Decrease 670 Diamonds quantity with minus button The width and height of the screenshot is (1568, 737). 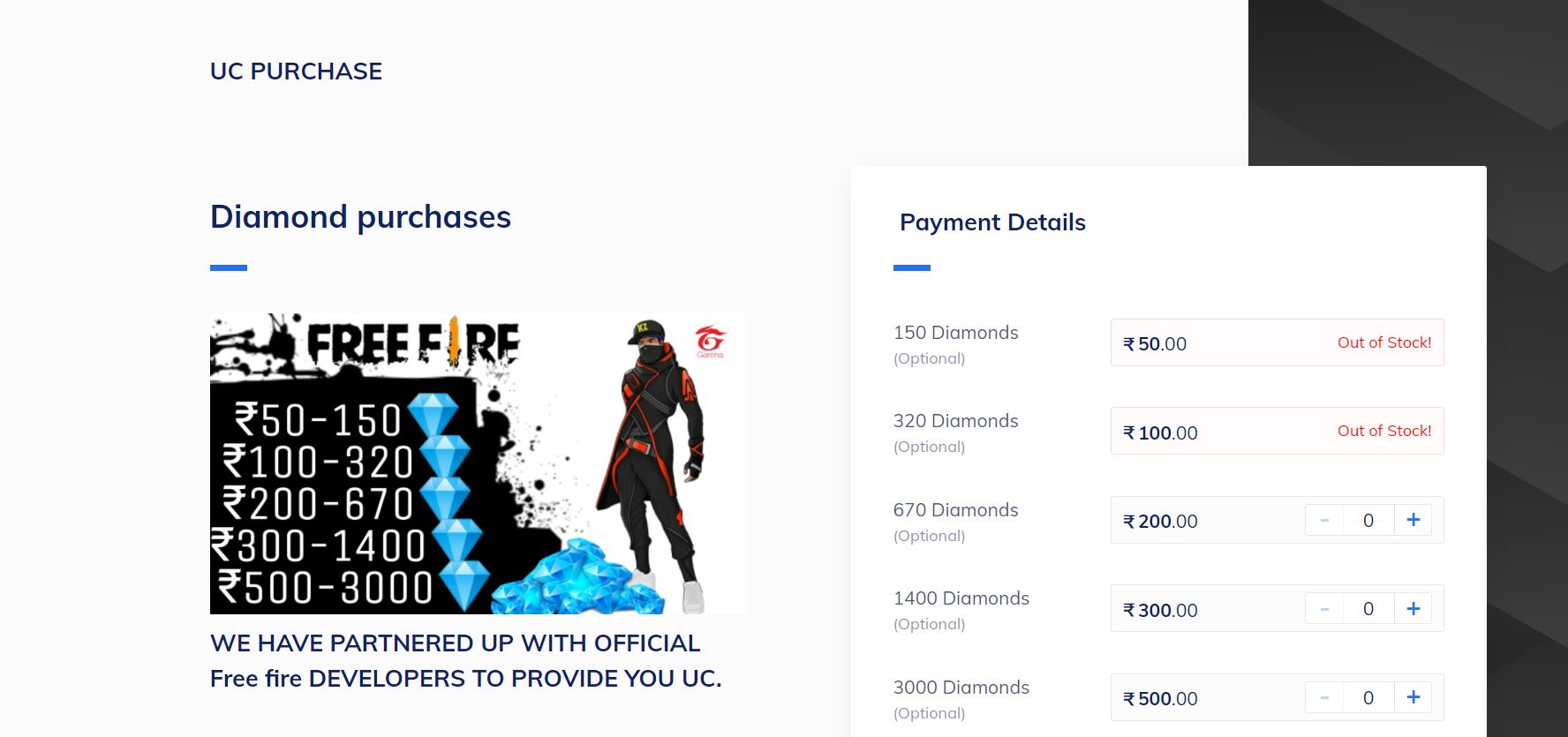click(1324, 520)
